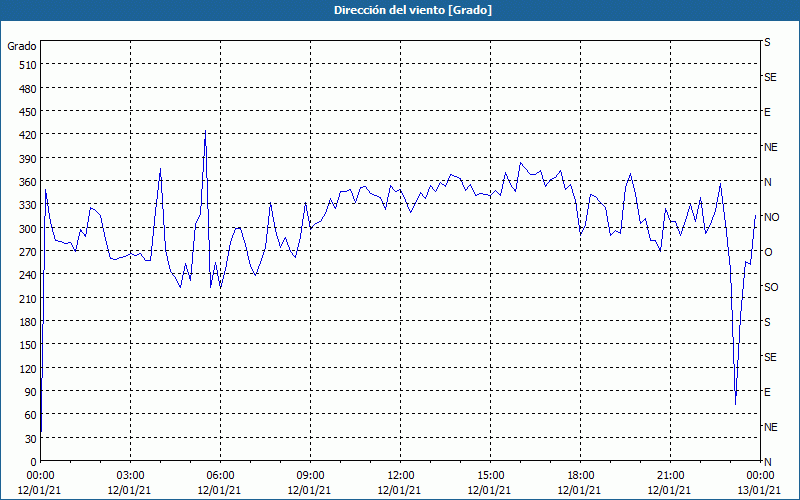Click the 360 y-axis tick label

click(28, 182)
